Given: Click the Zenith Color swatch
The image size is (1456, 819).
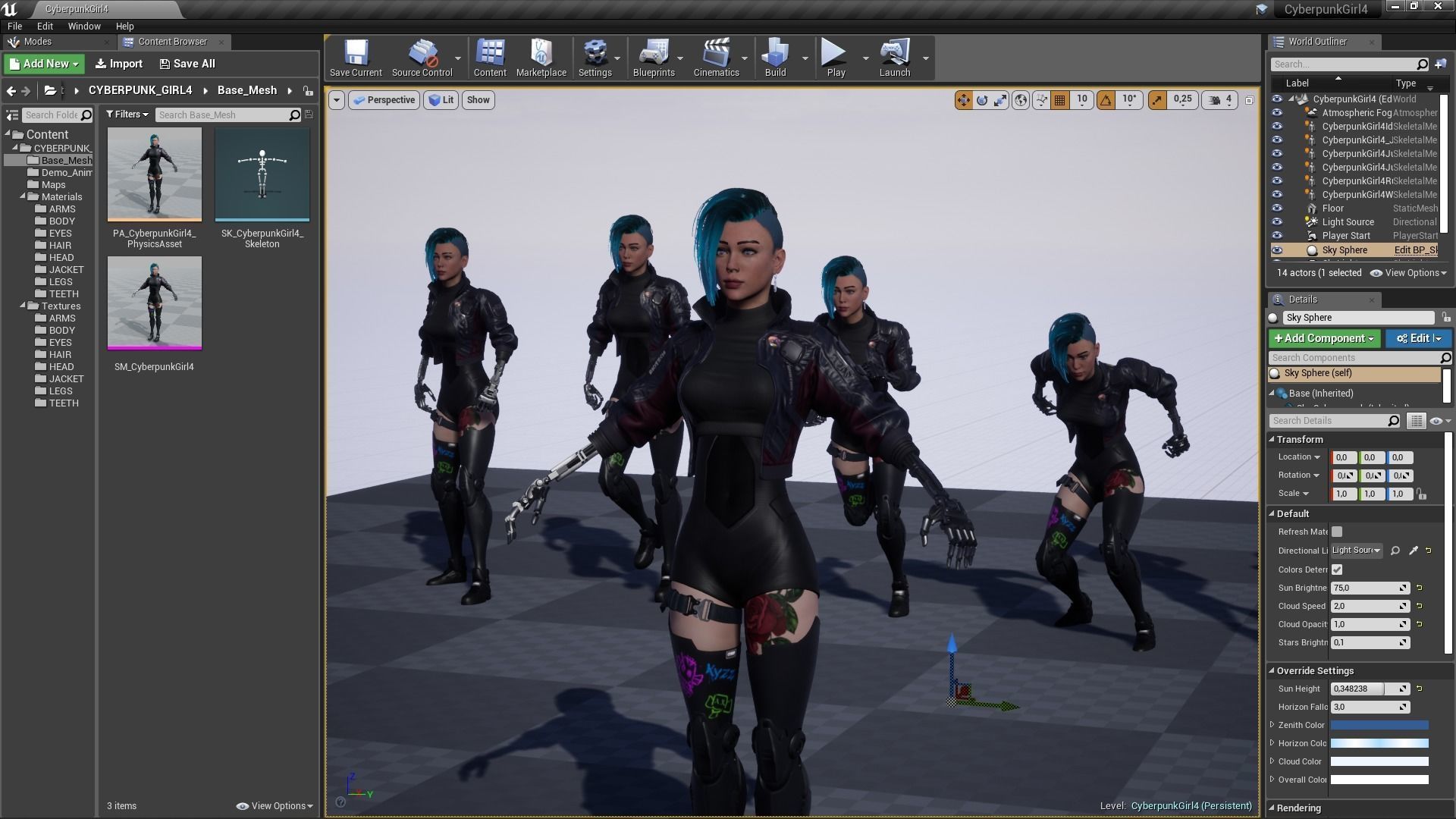Looking at the screenshot, I should point(1379,725).
